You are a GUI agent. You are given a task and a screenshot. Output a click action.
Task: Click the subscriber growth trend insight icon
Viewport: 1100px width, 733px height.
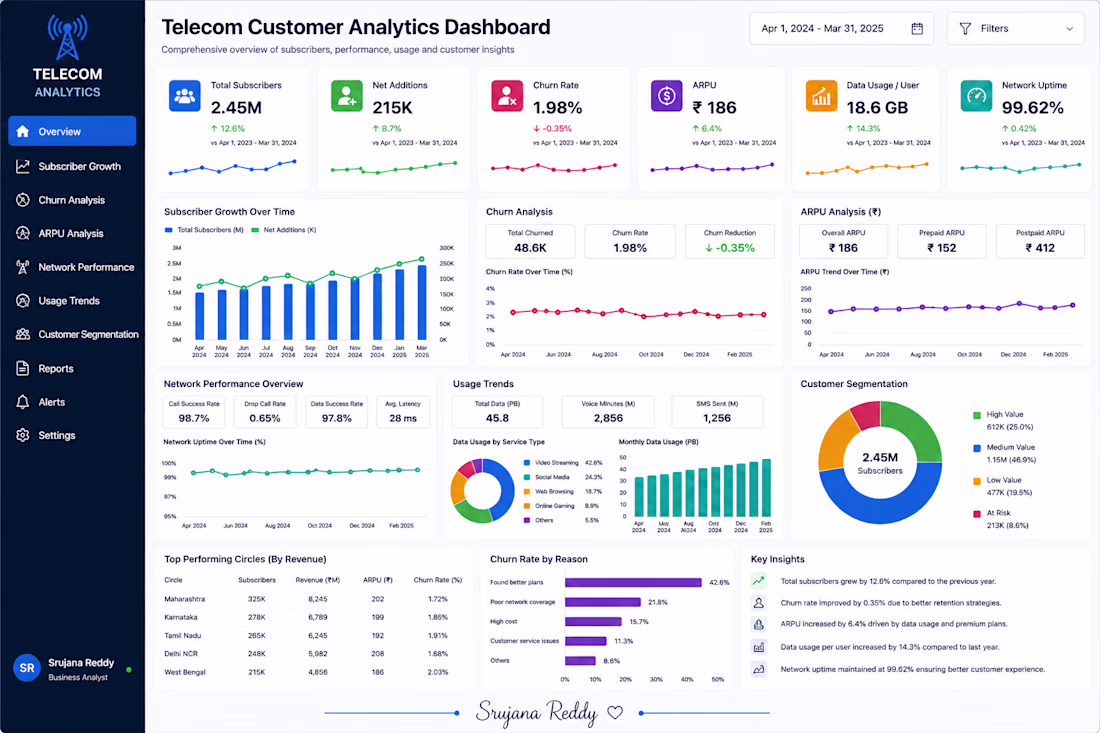758,581
